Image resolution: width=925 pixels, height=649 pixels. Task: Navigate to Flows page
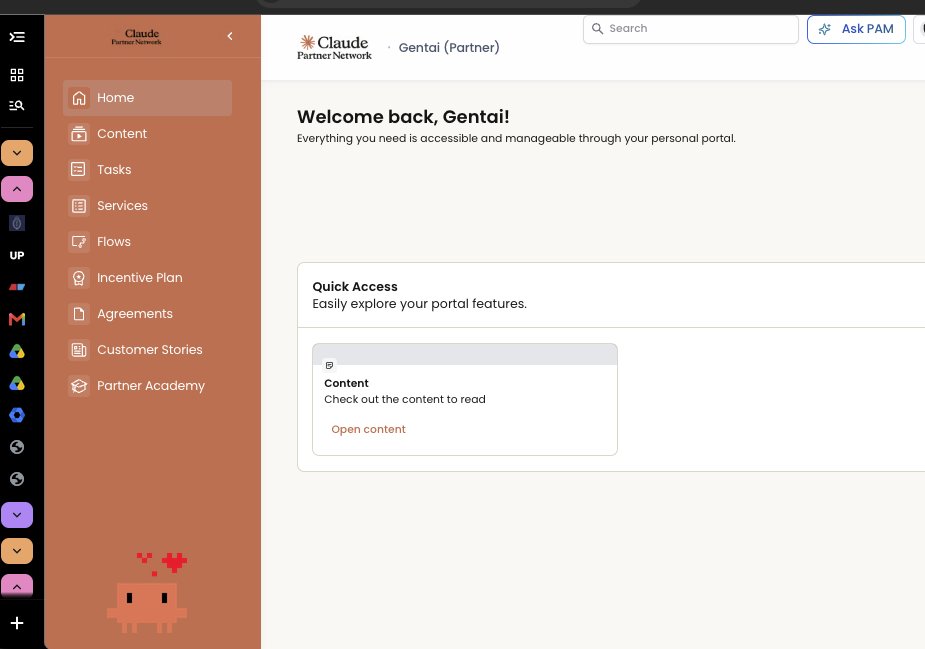[x=147, y=242]
